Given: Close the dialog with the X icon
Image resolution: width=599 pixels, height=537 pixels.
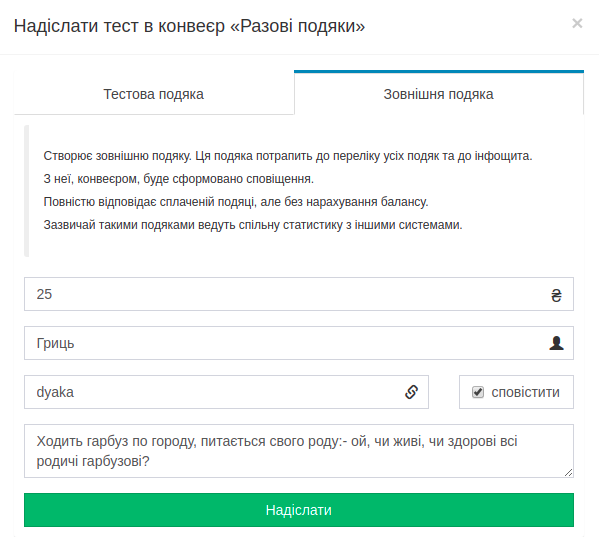Looking at the screenshot, I should pos(577,23).
